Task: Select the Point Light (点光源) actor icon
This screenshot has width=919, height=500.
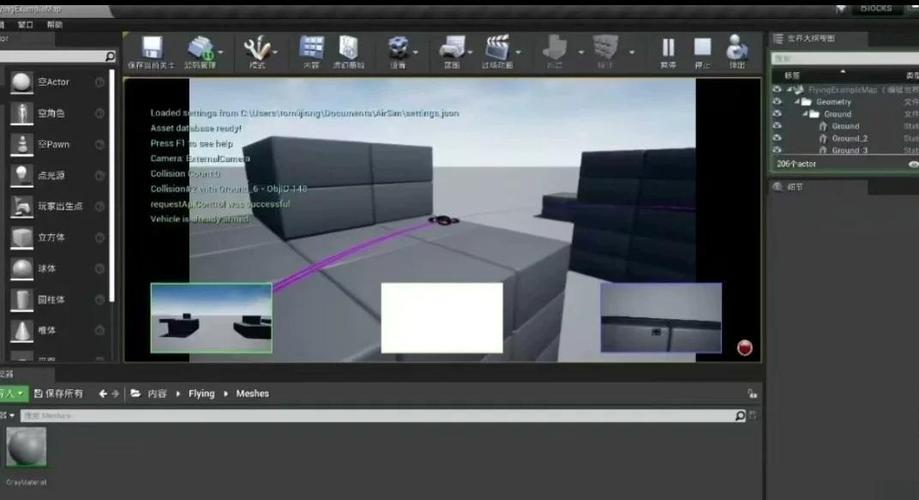Action: pyautogui.click(x=21, y=175)
